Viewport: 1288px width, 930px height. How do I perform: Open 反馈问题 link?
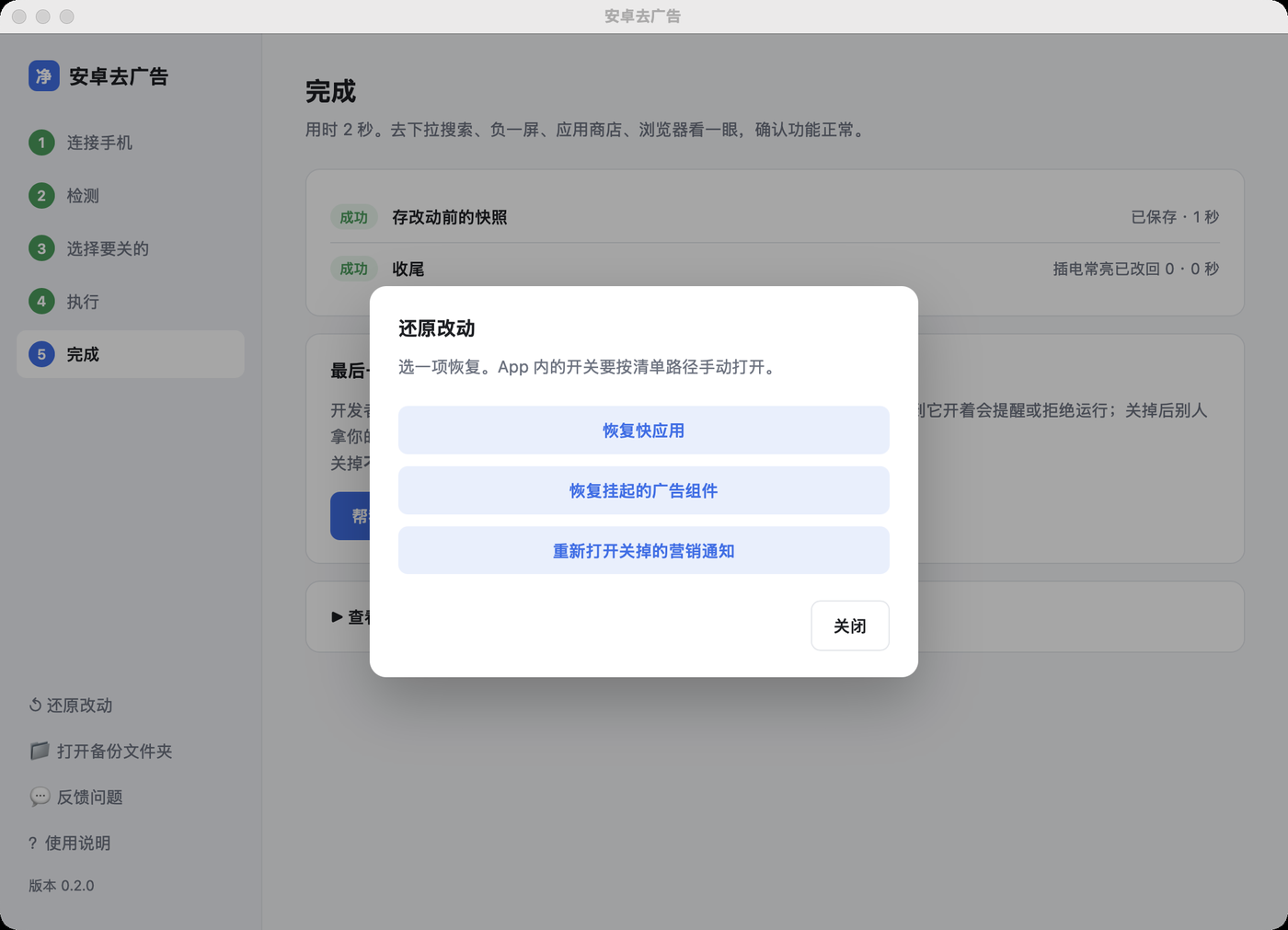(75, 797)
